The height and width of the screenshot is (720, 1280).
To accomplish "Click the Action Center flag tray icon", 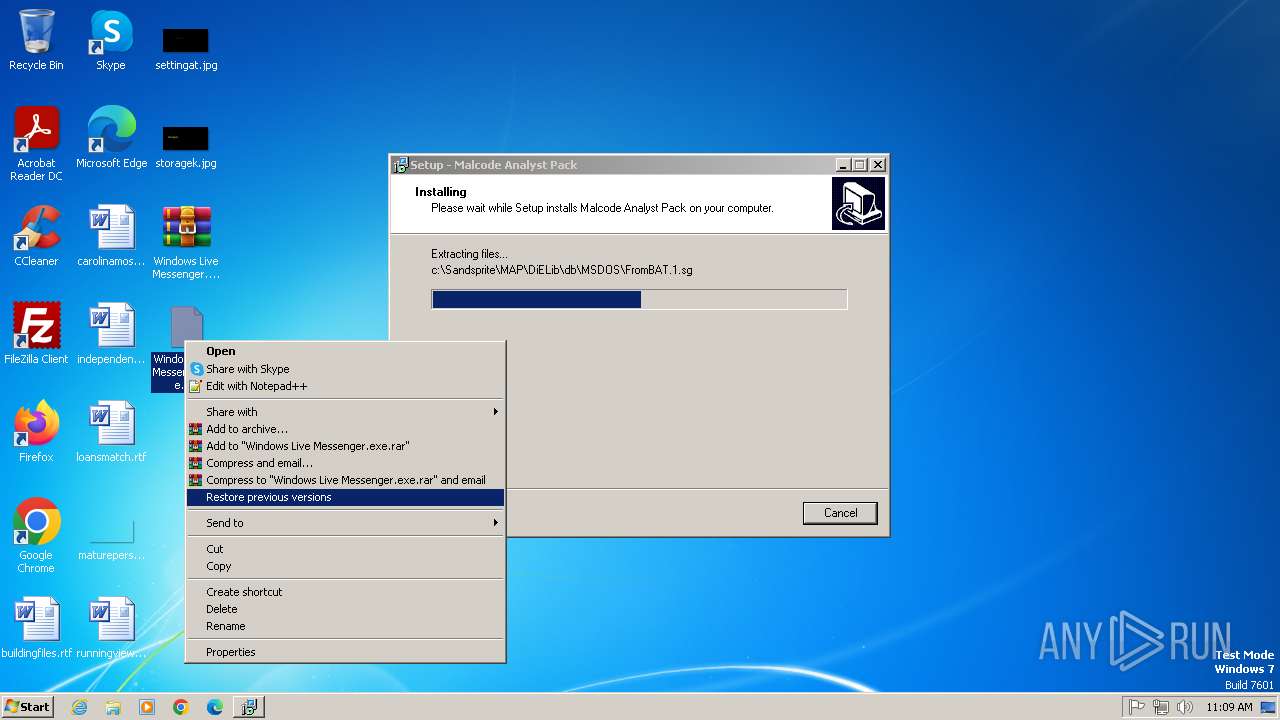I will (1137, 707).
